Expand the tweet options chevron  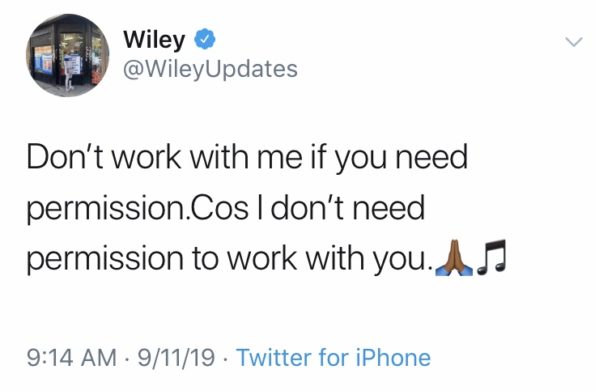tap(574, 42)
